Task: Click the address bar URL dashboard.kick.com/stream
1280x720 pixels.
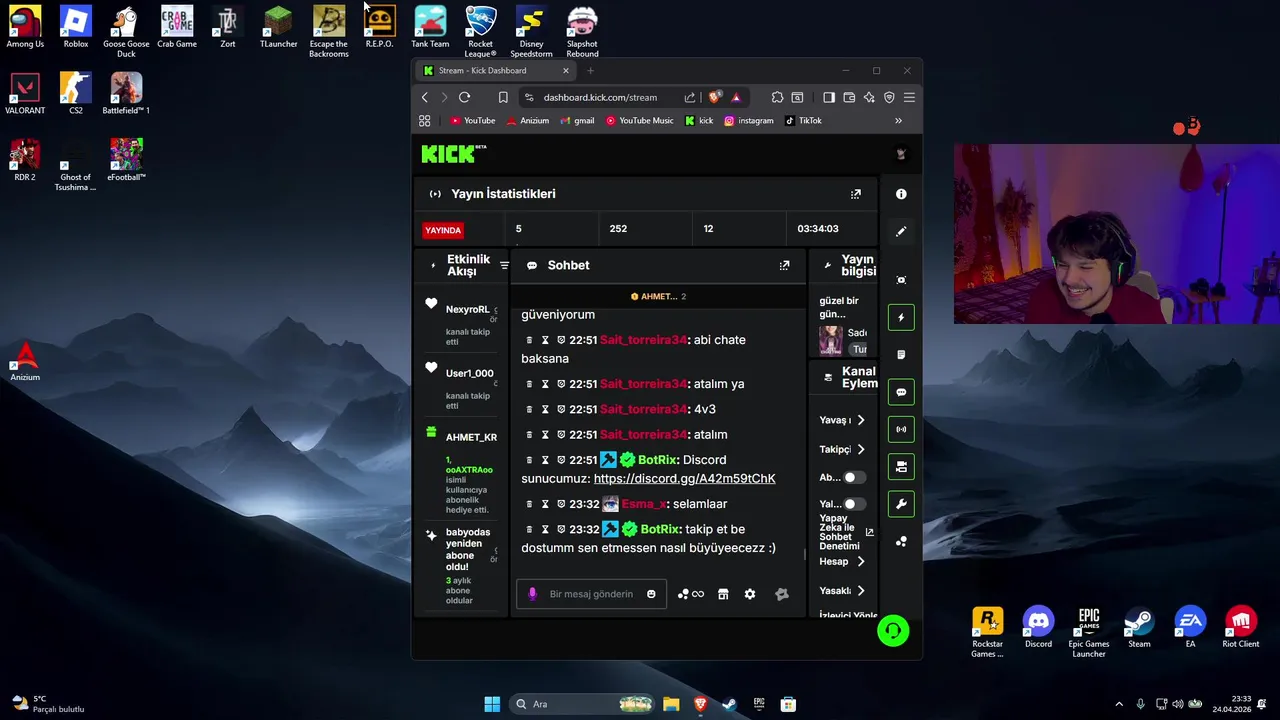Action: pos(600,97)
